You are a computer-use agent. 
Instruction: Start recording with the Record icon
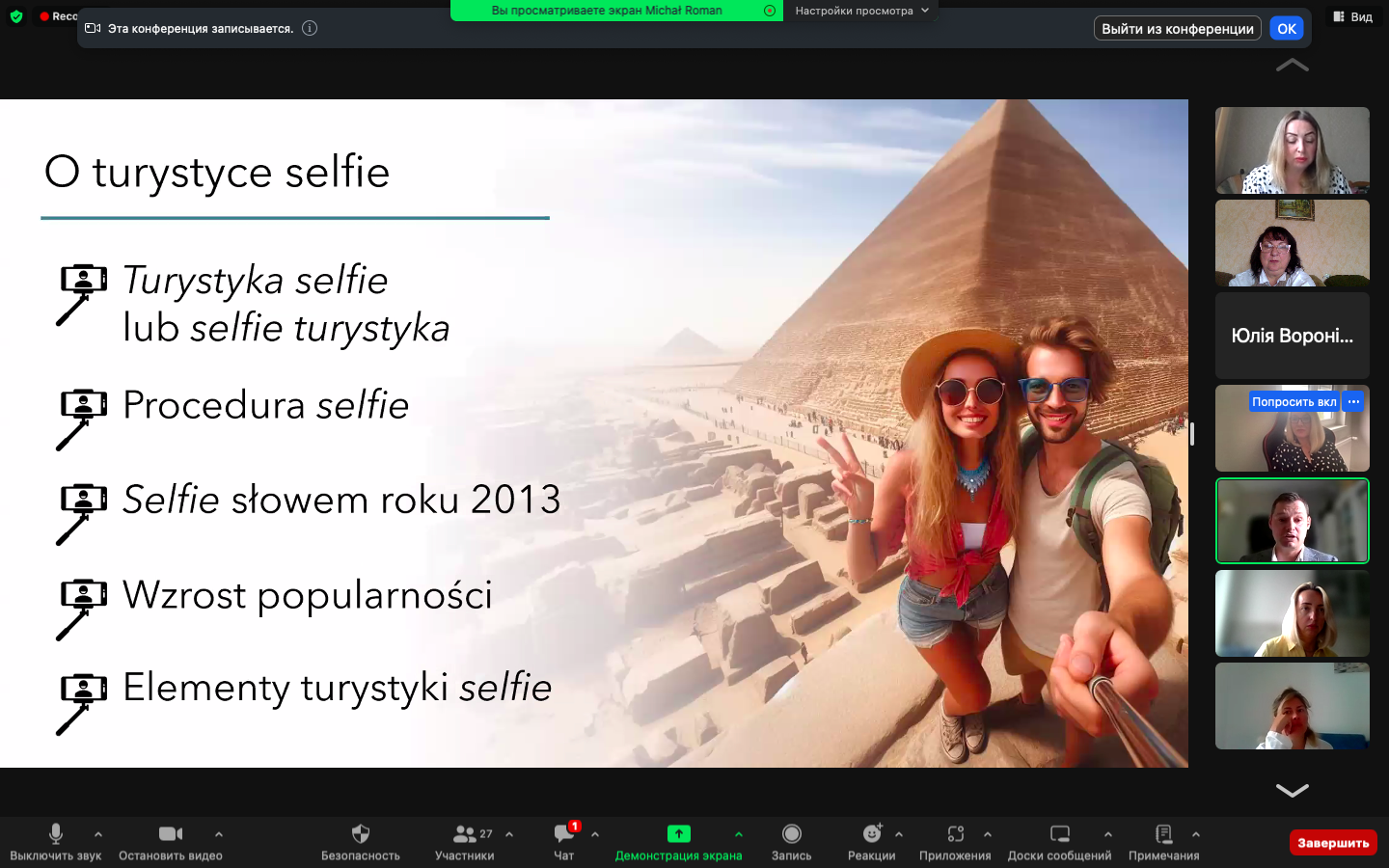(791, 834)
